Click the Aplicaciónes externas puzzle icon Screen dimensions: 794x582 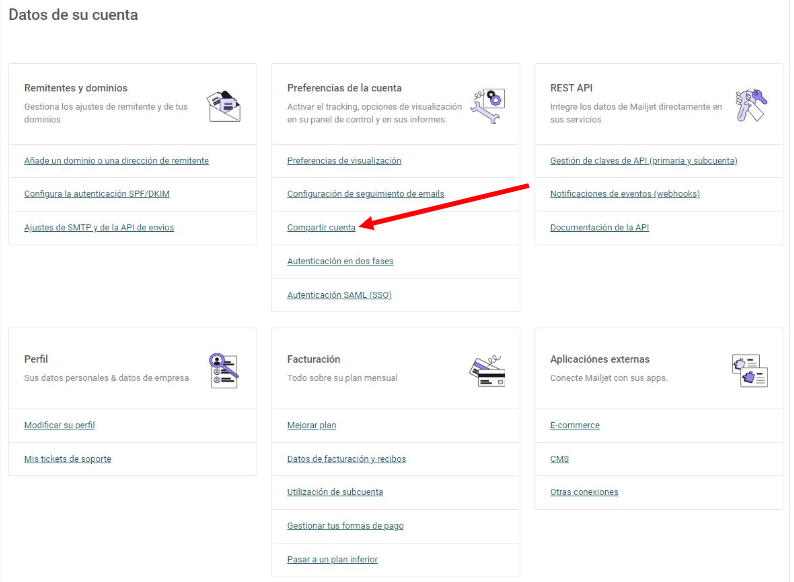click(750, 371)
